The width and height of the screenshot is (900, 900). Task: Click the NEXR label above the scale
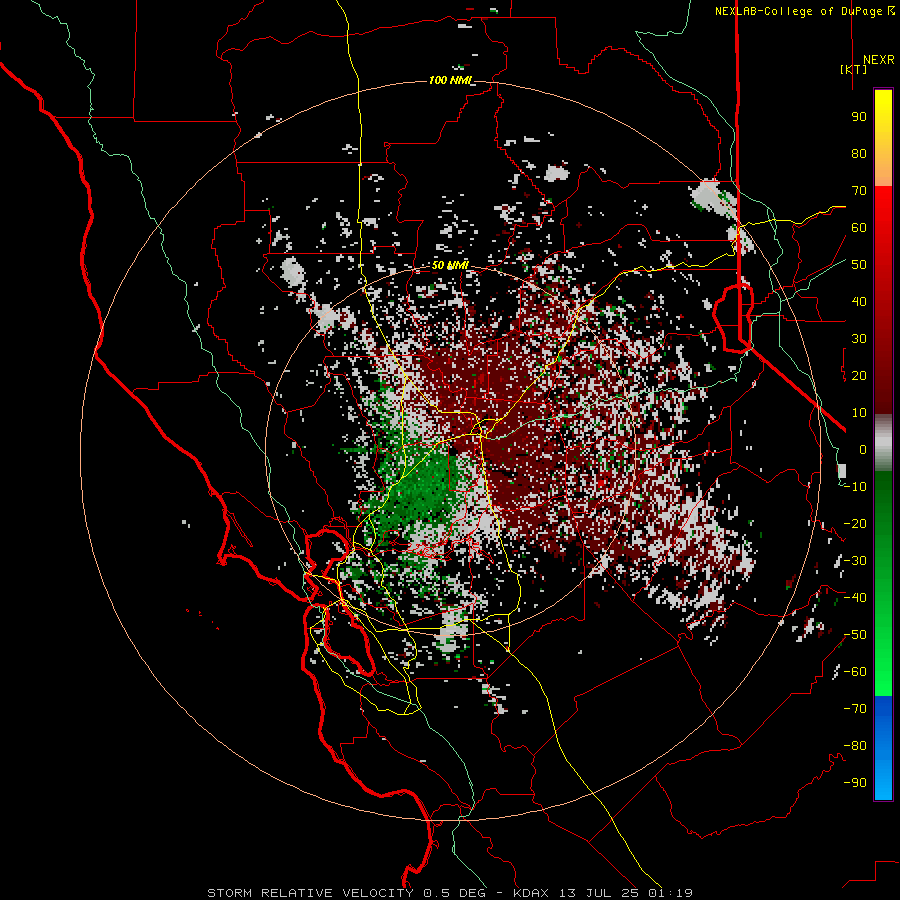coord(878,60)
